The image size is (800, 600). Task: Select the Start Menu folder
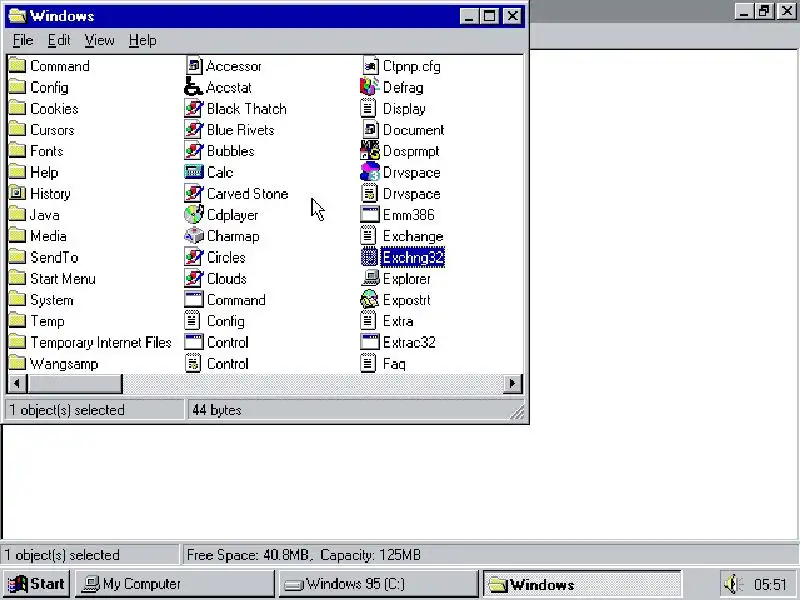point(52,279)
